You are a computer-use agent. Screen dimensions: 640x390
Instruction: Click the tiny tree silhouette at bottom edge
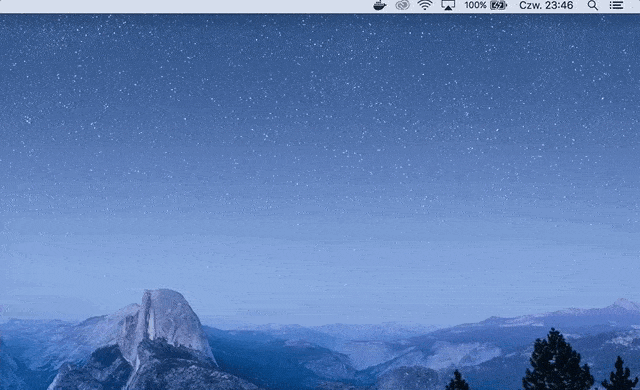coord(457,380)
